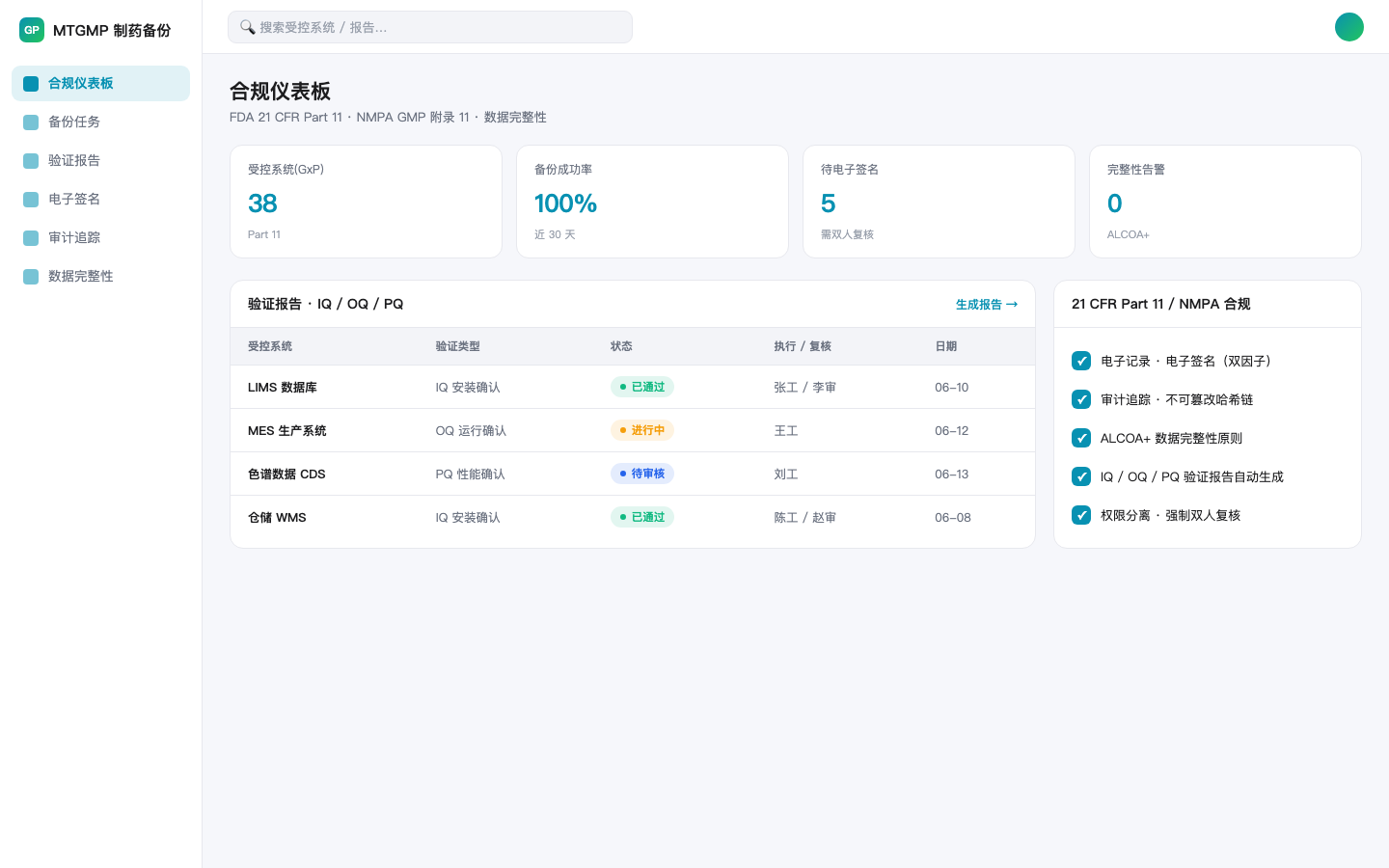Screen dimensions: 1389x868
Task: Click the search field 搜索受控系统 / 报告
Action: click(x=430, y=27)
